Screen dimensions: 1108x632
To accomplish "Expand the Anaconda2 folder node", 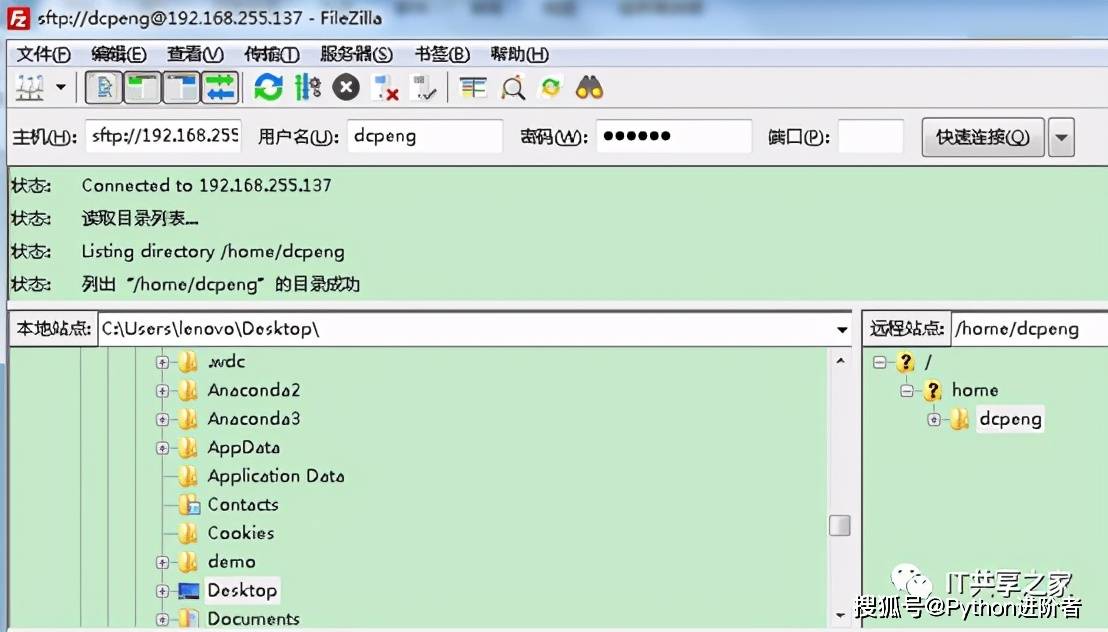I will click(x=163, y=391).
